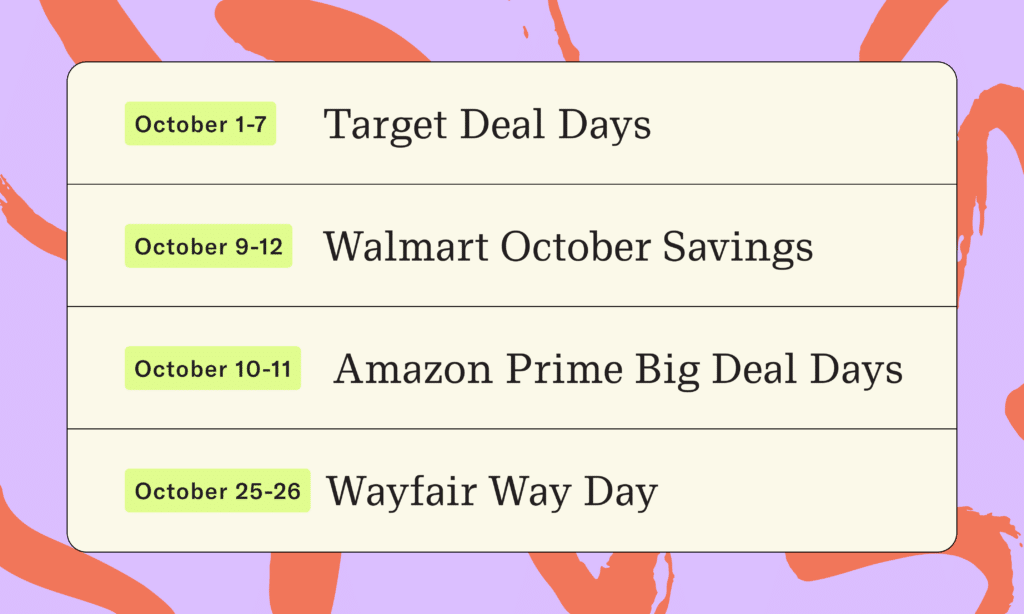The width and height of the screenshot is (1024, 614).
Task: Click the word Prime in Amazon row
Action: pos(565,369)
